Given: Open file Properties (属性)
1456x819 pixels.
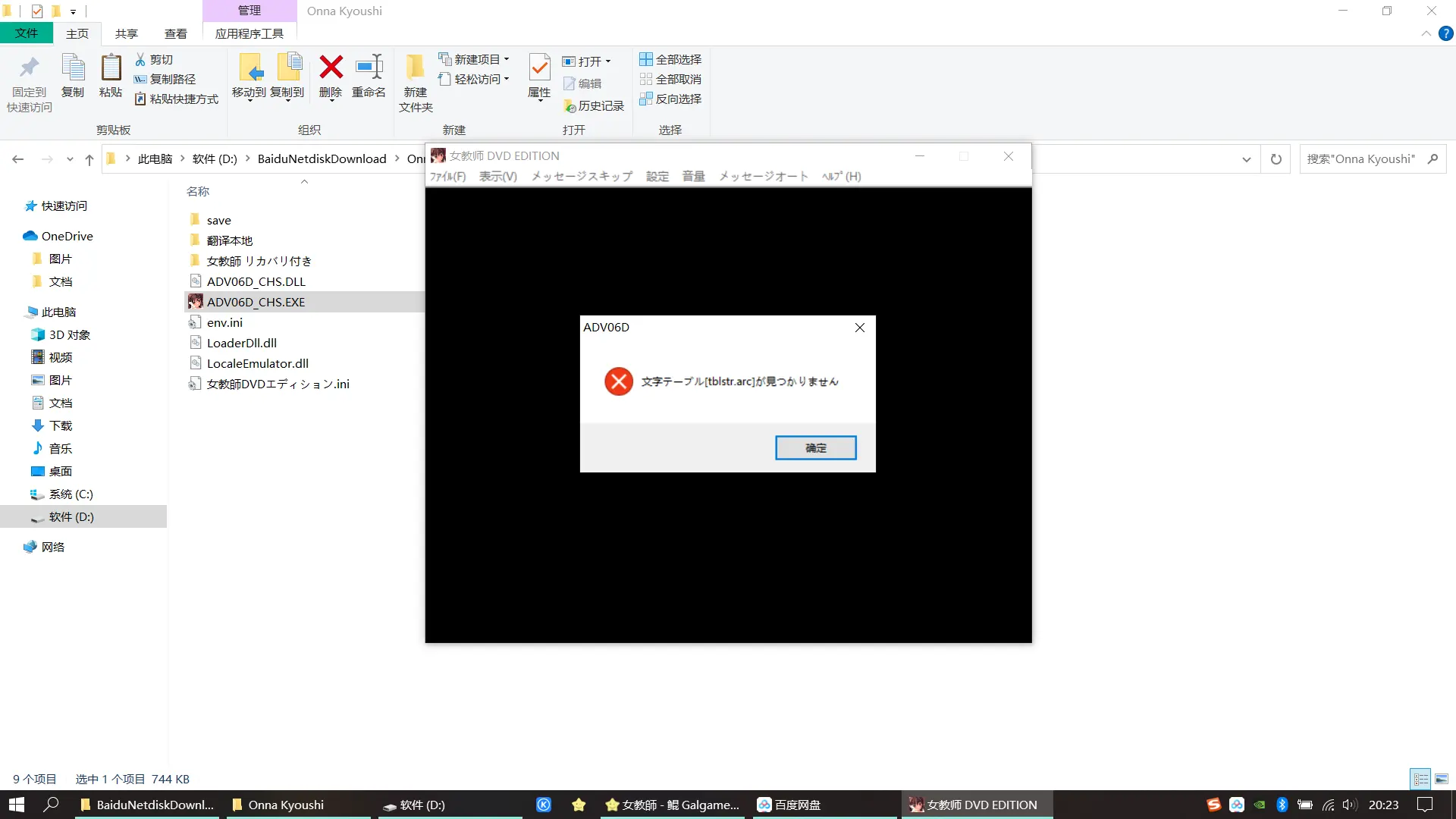Looking at the screenshot, I should [x=539, y=77].
